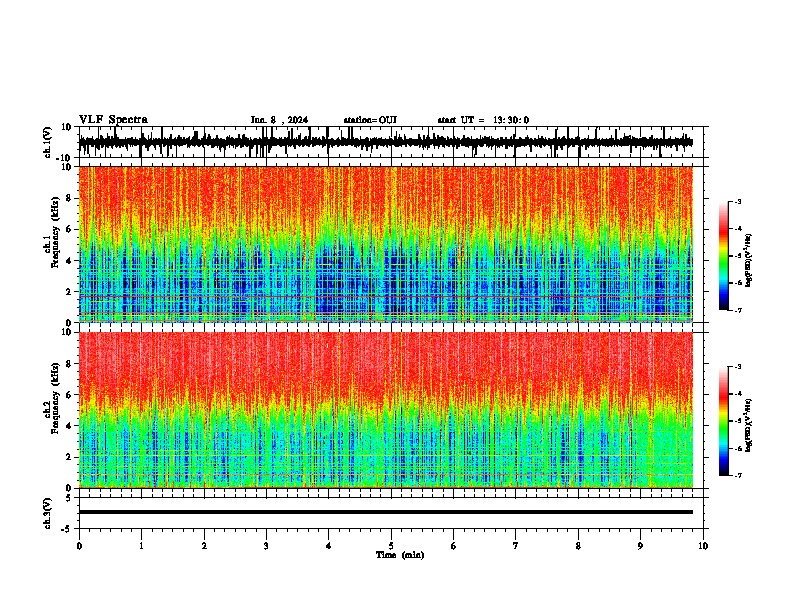Click time axis tick label "0"
This screenshot has height=612, width=792.
(79, 546)
